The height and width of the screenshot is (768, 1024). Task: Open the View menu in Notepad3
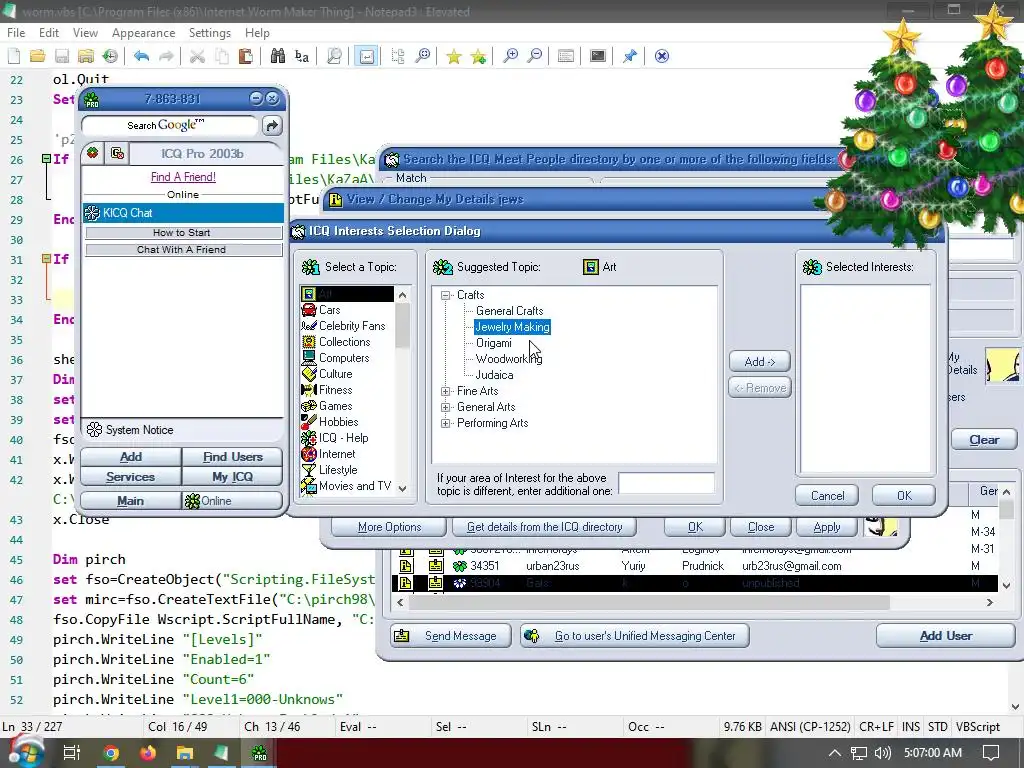(85, 33)
